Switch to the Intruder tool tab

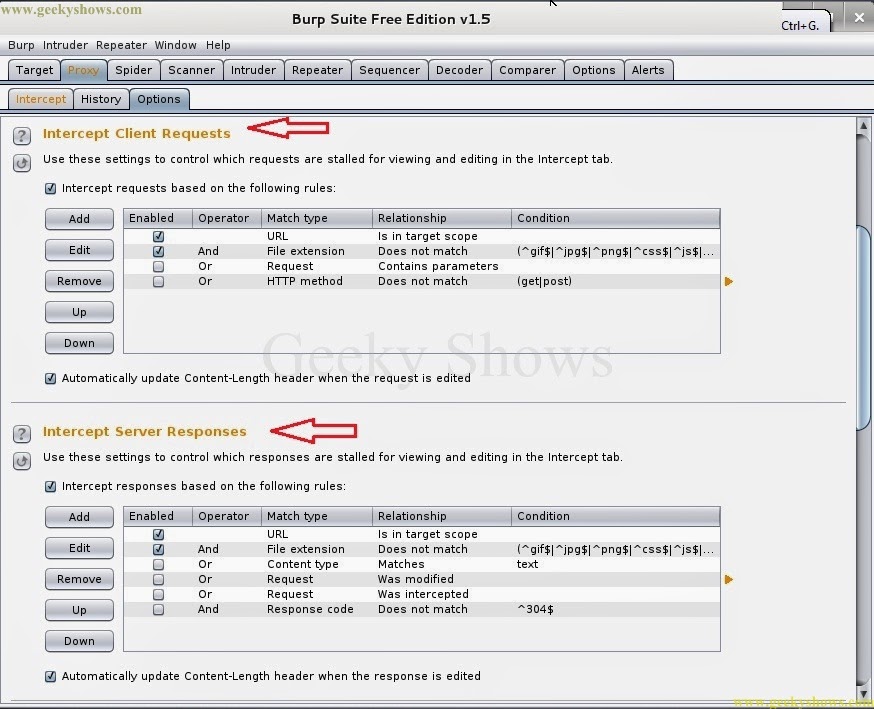[254, 70]
